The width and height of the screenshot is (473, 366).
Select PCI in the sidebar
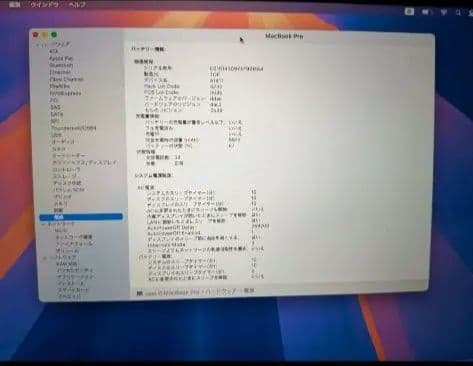point(54,100)
